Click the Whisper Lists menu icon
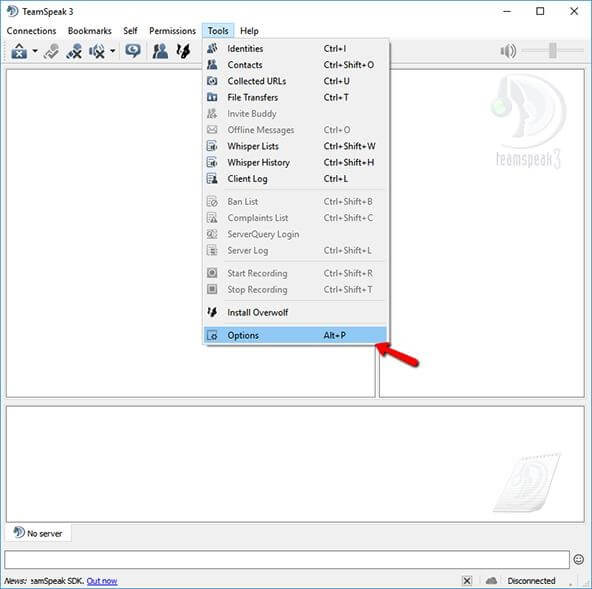The height and width of the screenshot is (589, 592). pos(212,146)
